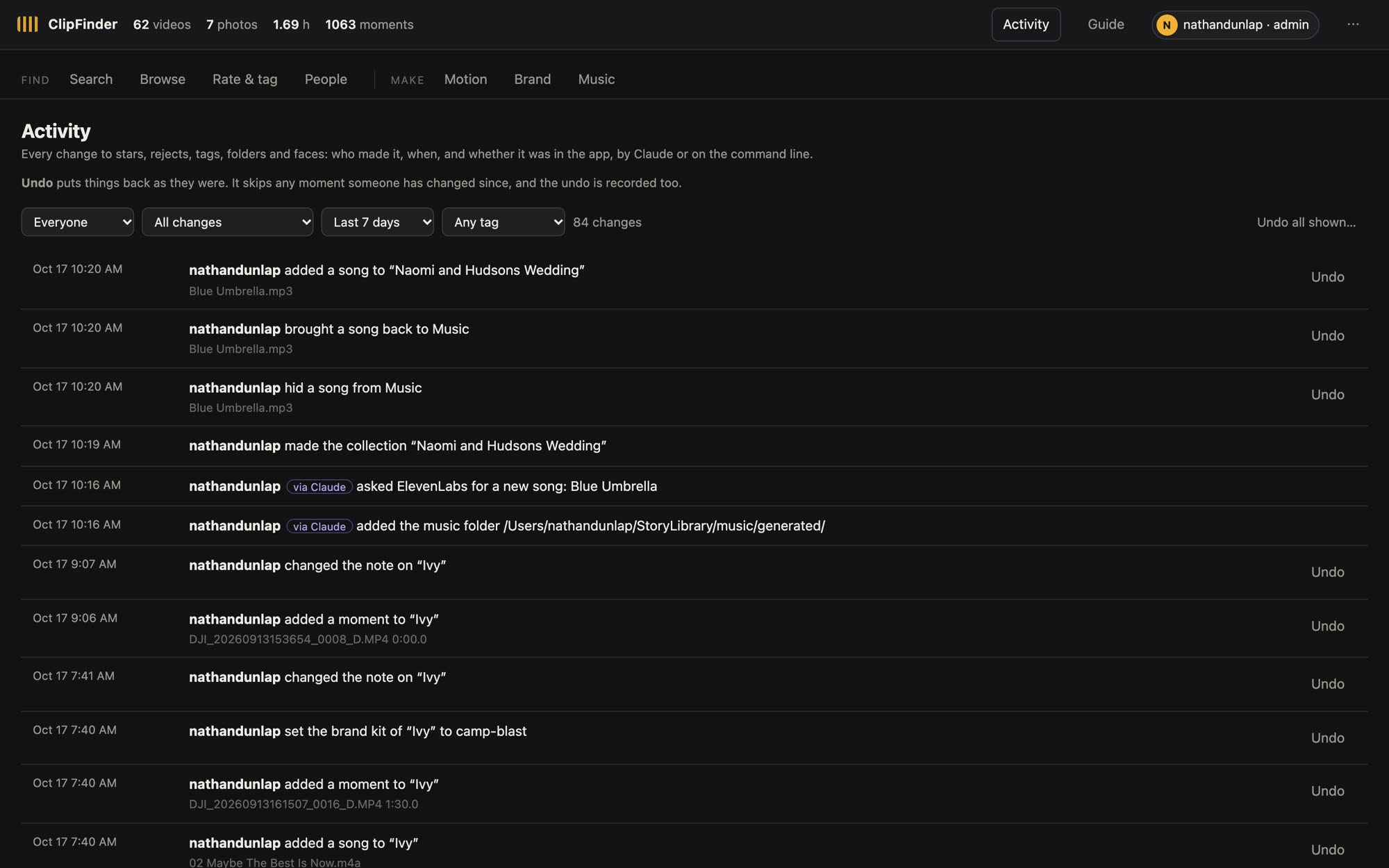
Task: Click the 62 videos stat
Action: click(162, 24)
